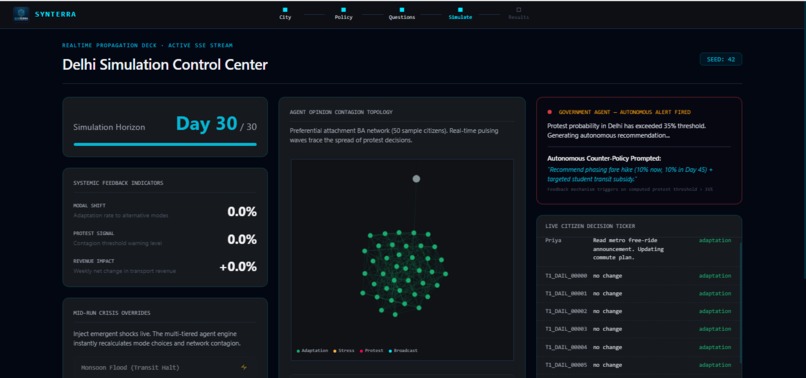Select Priya's ticker entry
The height and width of the screenshot is (378, 806).
[x=638, y=249]
